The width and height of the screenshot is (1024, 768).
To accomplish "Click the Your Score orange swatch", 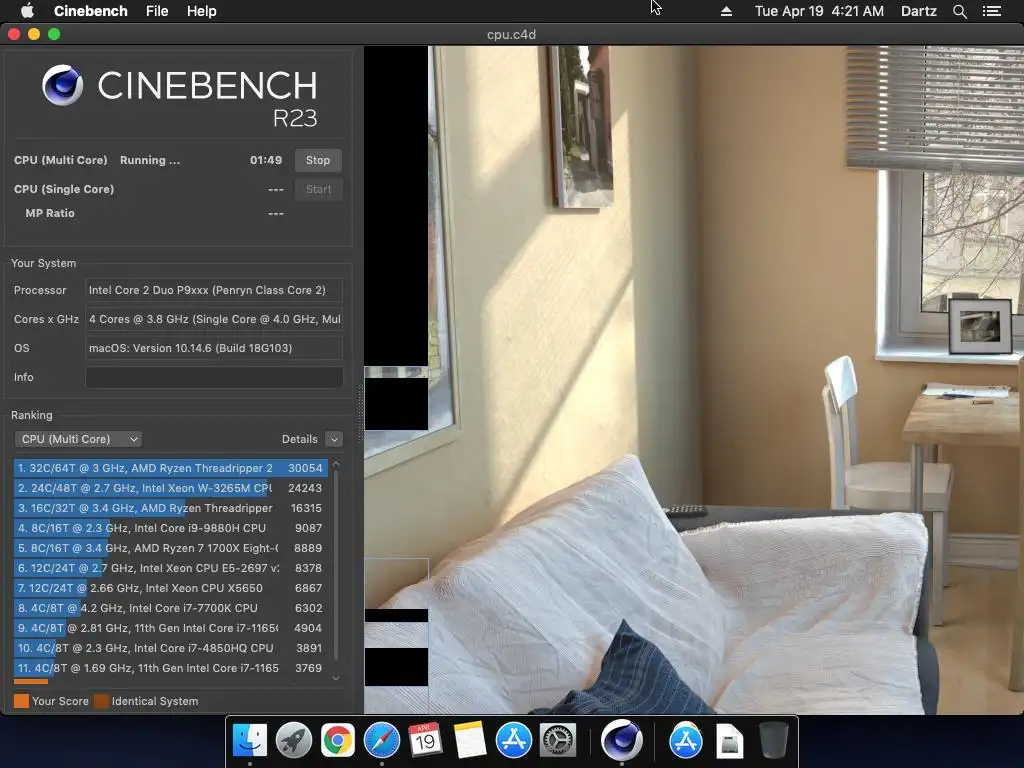I will [22, 701].
